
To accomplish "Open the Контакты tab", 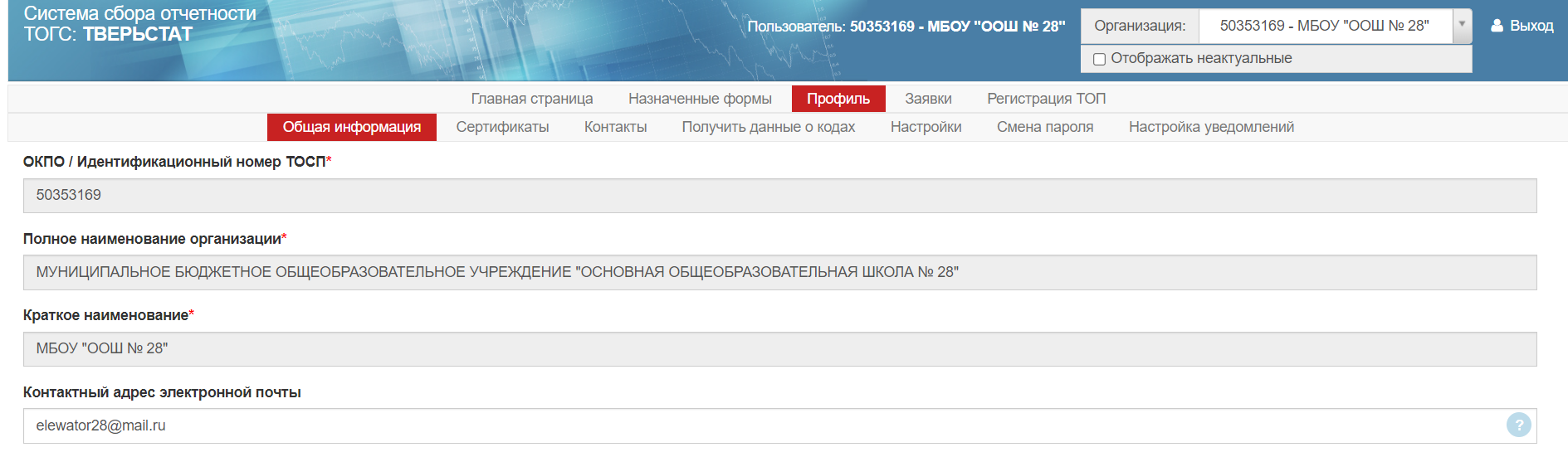I will click(x=615, y=127).
